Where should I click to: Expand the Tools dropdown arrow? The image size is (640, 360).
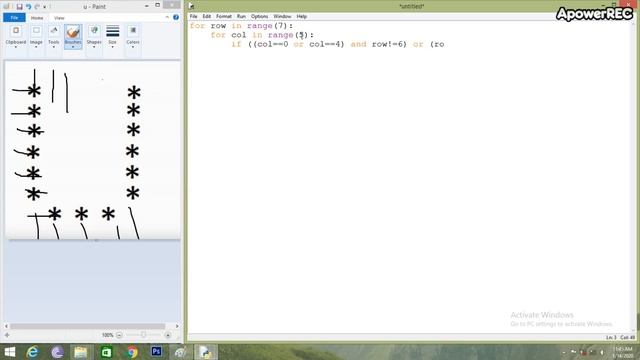pos(53,47)
